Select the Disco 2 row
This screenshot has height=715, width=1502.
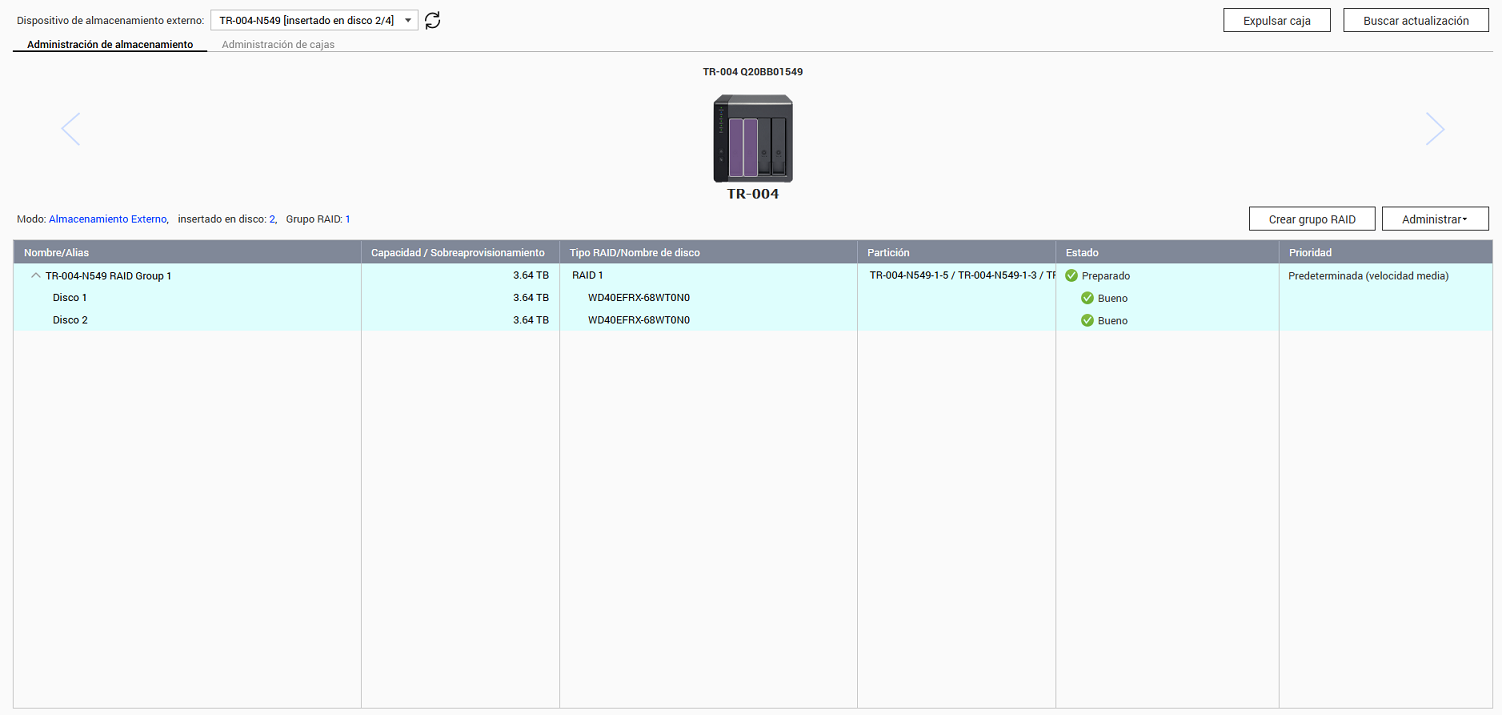coord(70,321)
